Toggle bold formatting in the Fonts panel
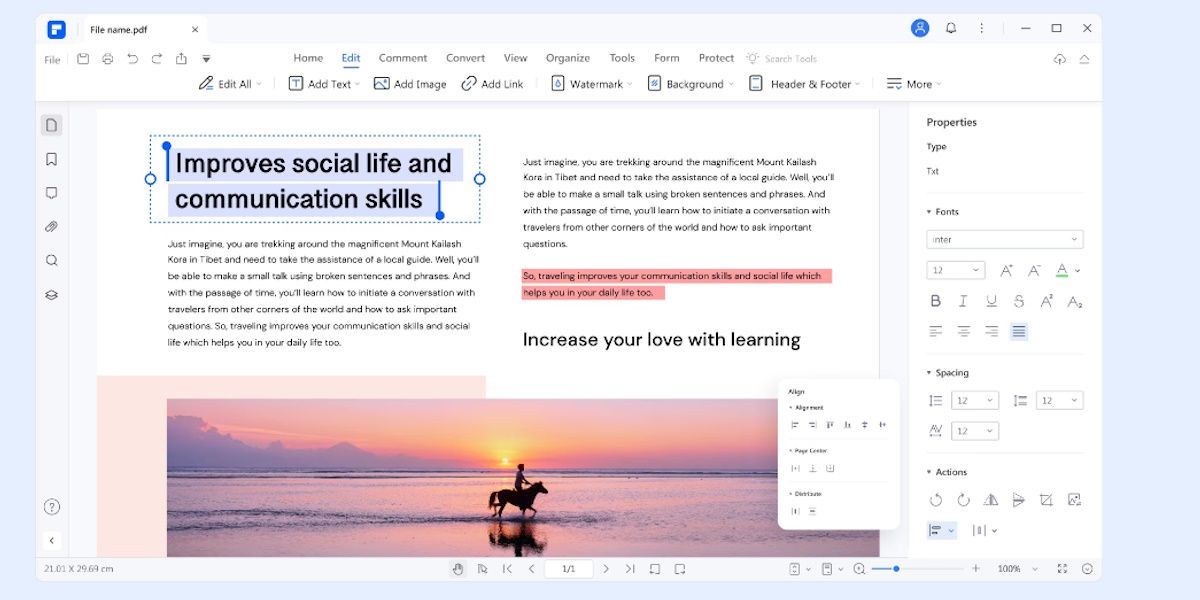This screenshot has width=1200, height=600. tap(935, 300)
